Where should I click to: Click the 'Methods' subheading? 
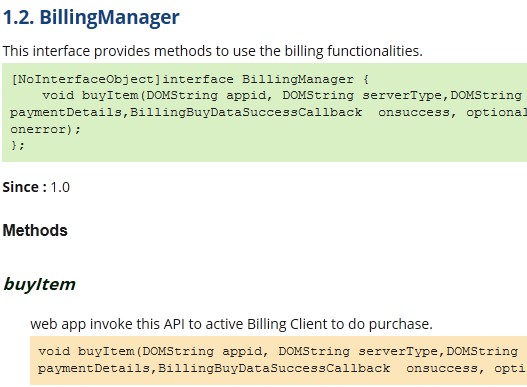(35, 231)
